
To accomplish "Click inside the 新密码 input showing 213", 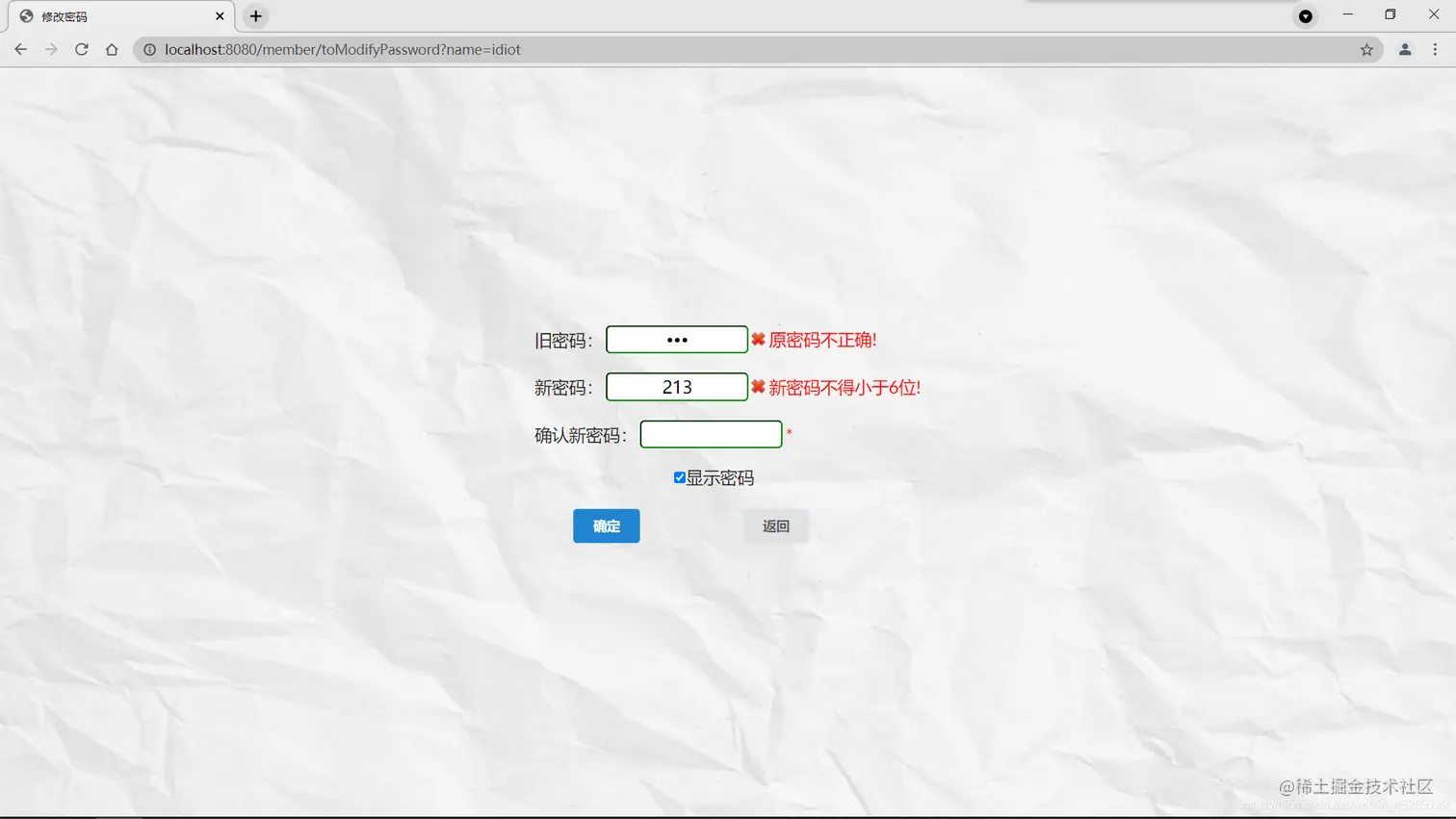I will tap(677, 386).
